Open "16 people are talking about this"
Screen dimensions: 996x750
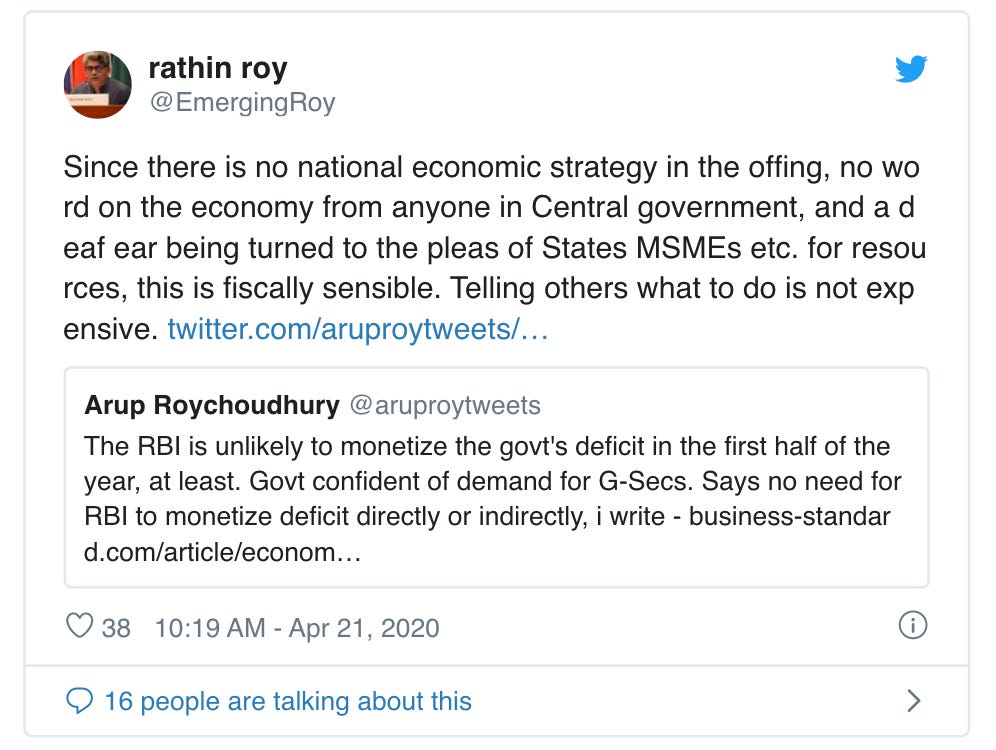(288, 702)
